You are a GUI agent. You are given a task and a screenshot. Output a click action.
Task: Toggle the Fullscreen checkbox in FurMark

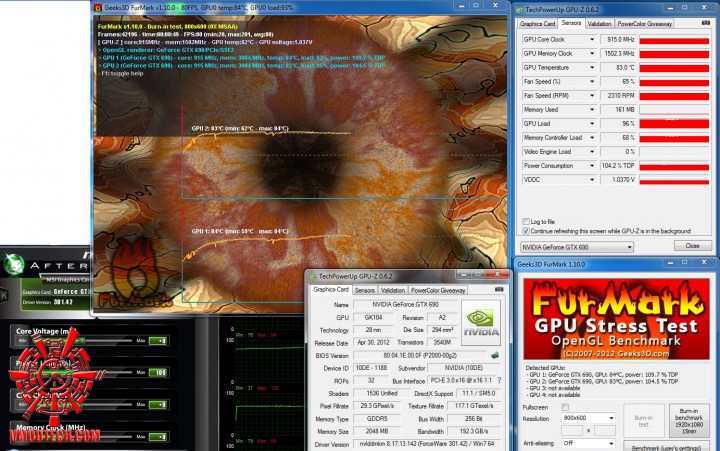pos(565,407)
